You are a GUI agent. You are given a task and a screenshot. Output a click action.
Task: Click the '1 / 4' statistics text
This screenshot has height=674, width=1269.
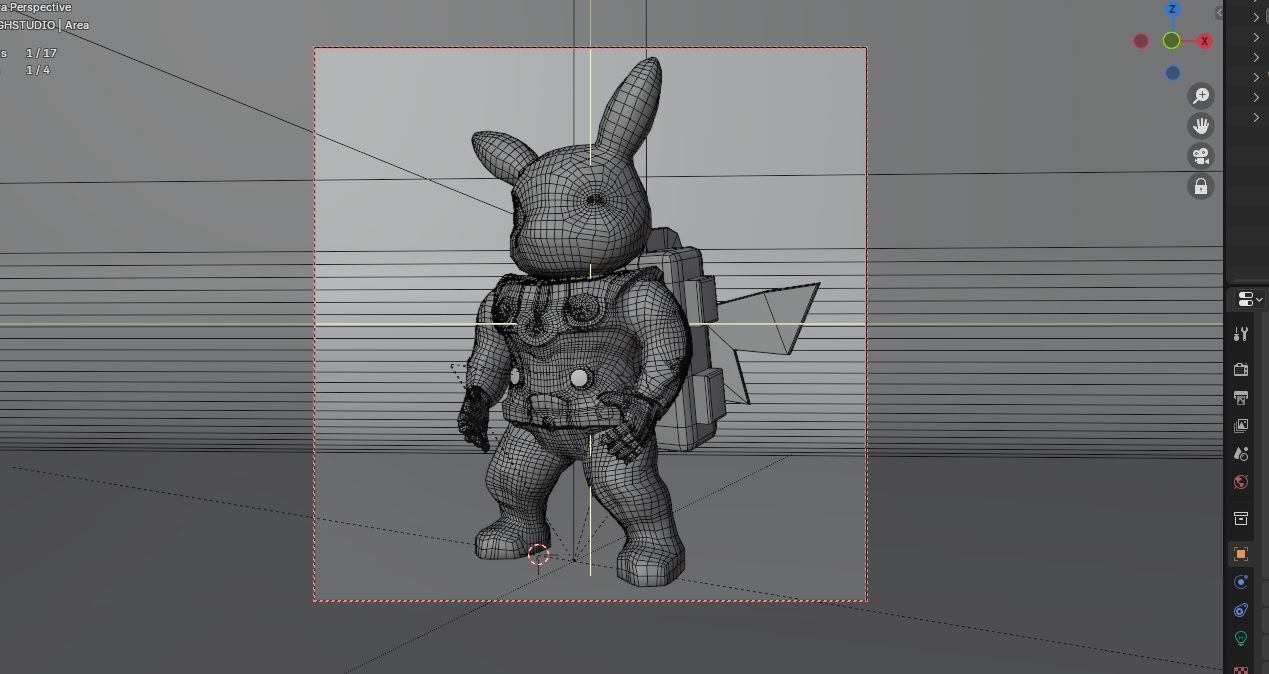(38, 70)
